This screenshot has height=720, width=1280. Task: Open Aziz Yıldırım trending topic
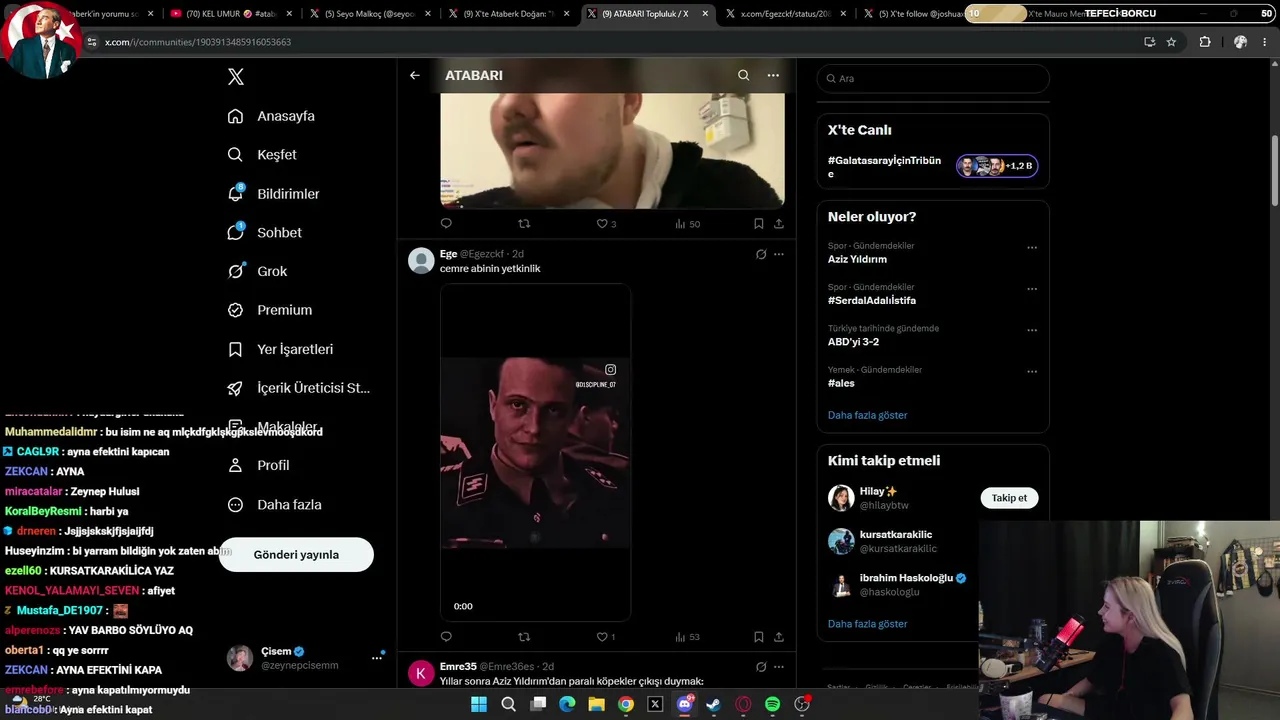coord(857,259)
